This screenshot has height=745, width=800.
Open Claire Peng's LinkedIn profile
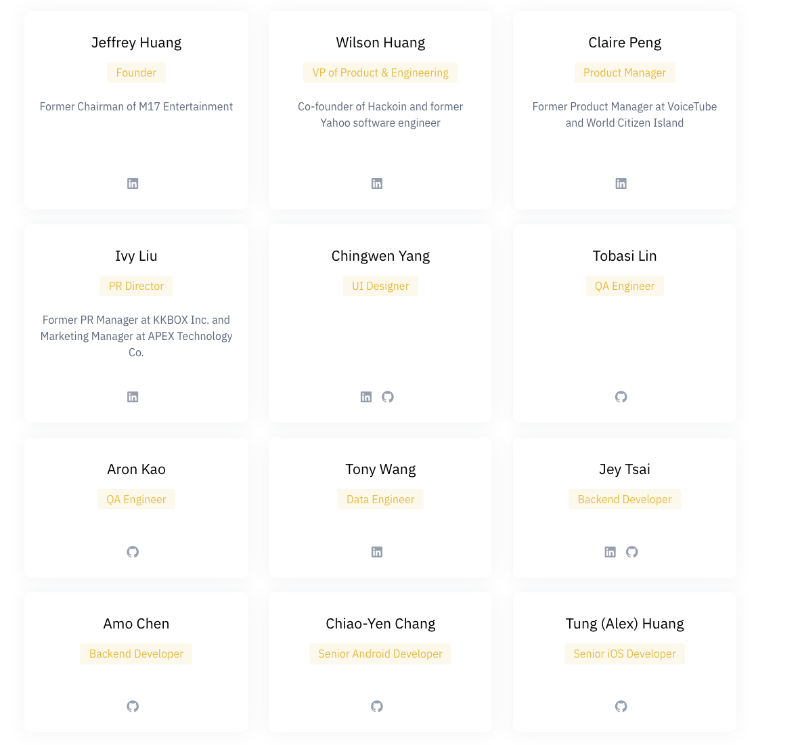tap(621, 183)
